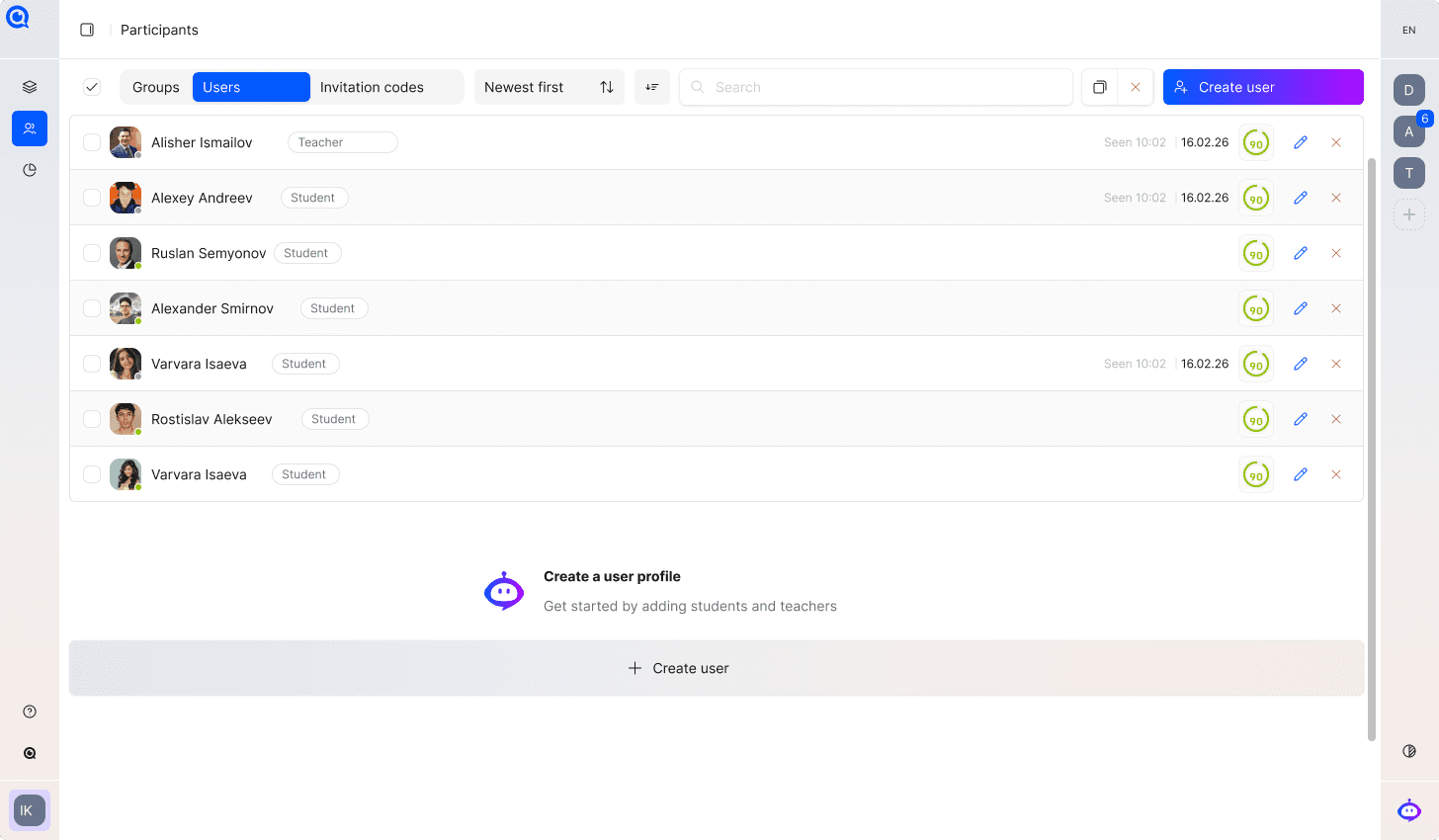
Task: Open the EN language selector
Action: coord(1409,31)
